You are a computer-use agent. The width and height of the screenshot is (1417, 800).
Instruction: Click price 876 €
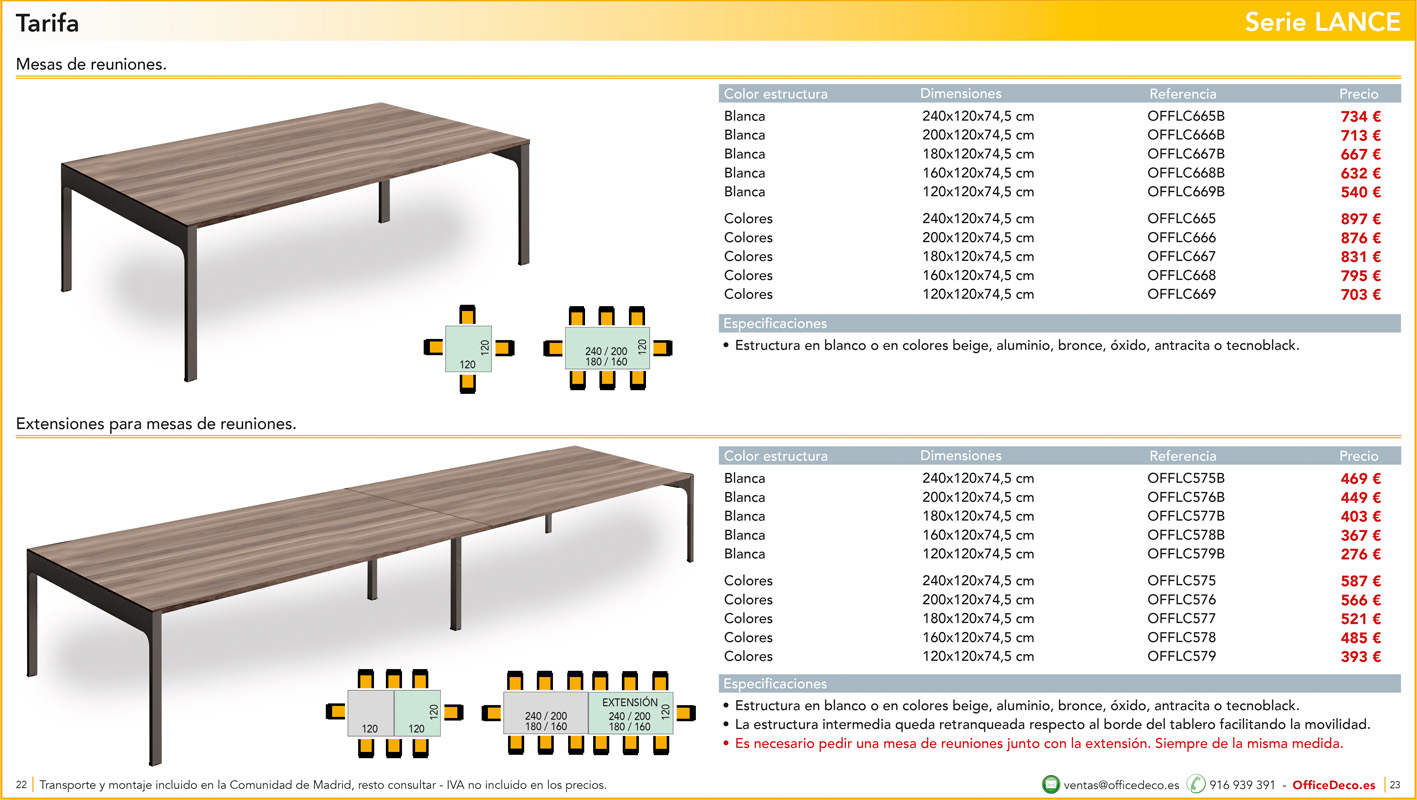coord(1361,238)
